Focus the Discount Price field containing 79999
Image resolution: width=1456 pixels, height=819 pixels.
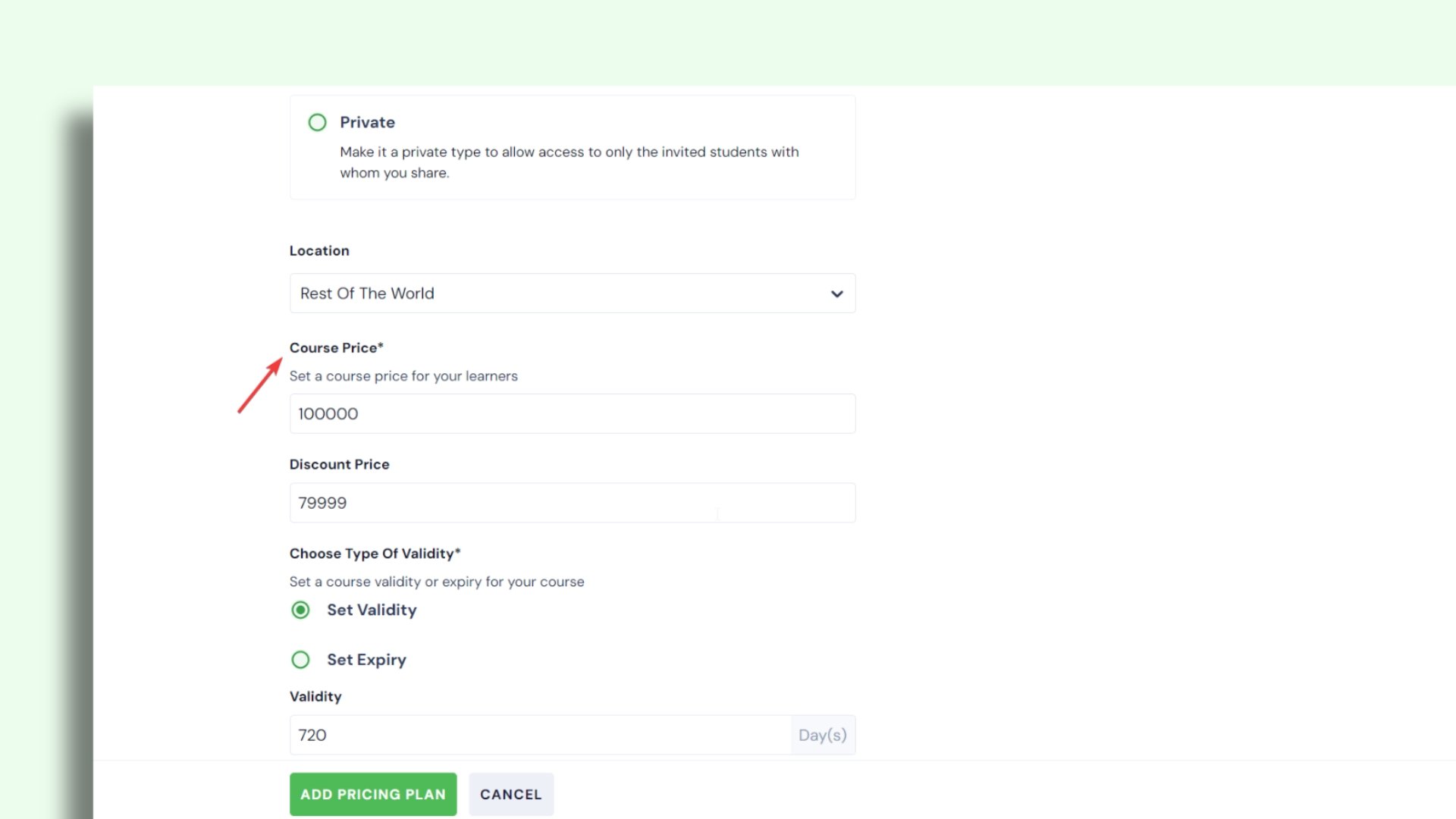(572, 503)
